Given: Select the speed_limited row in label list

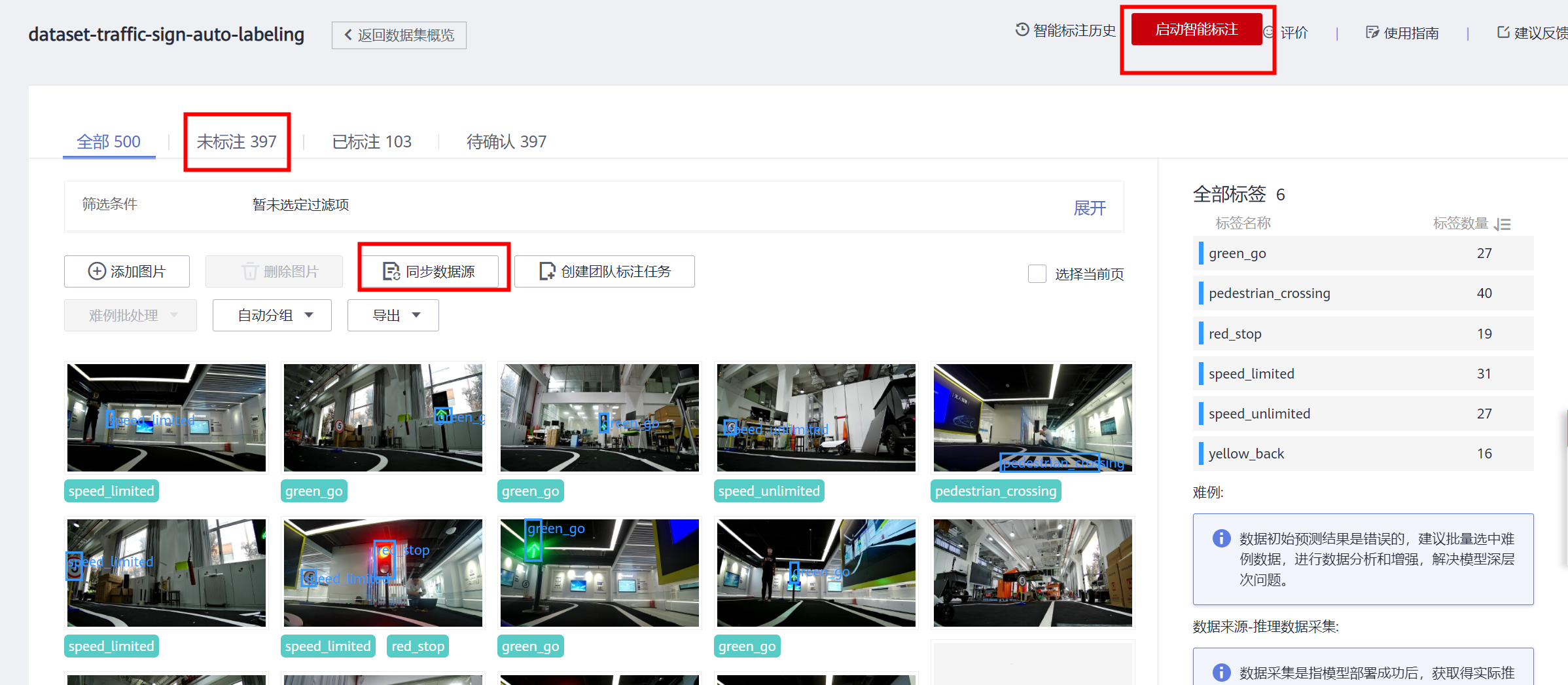Looking at the screenshot, I should tap(1363, 373).
